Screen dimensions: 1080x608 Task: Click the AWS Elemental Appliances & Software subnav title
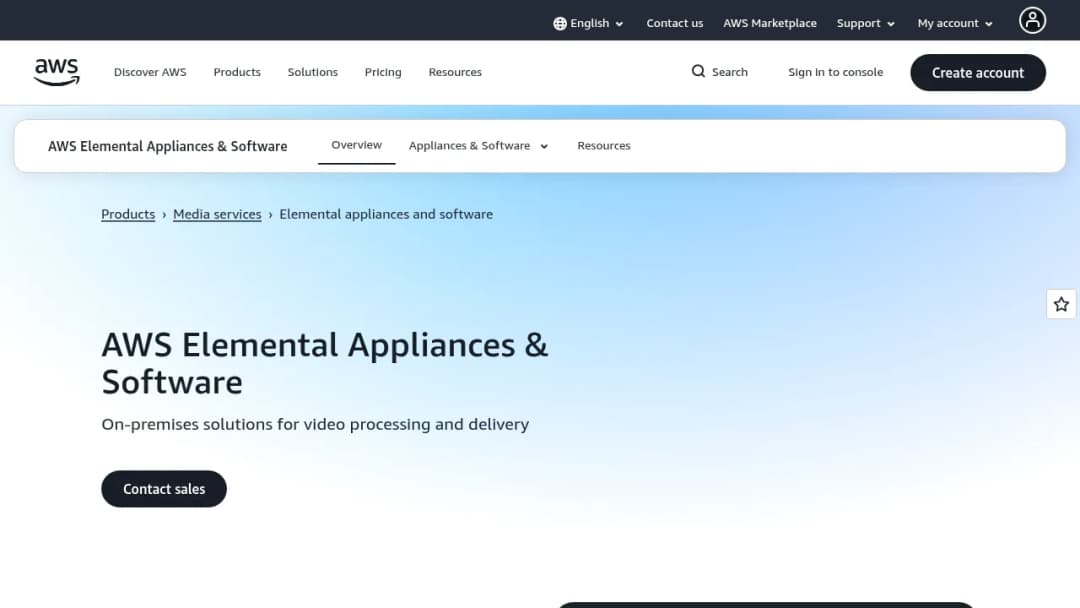pyautogui.click(x=167, y=146)
